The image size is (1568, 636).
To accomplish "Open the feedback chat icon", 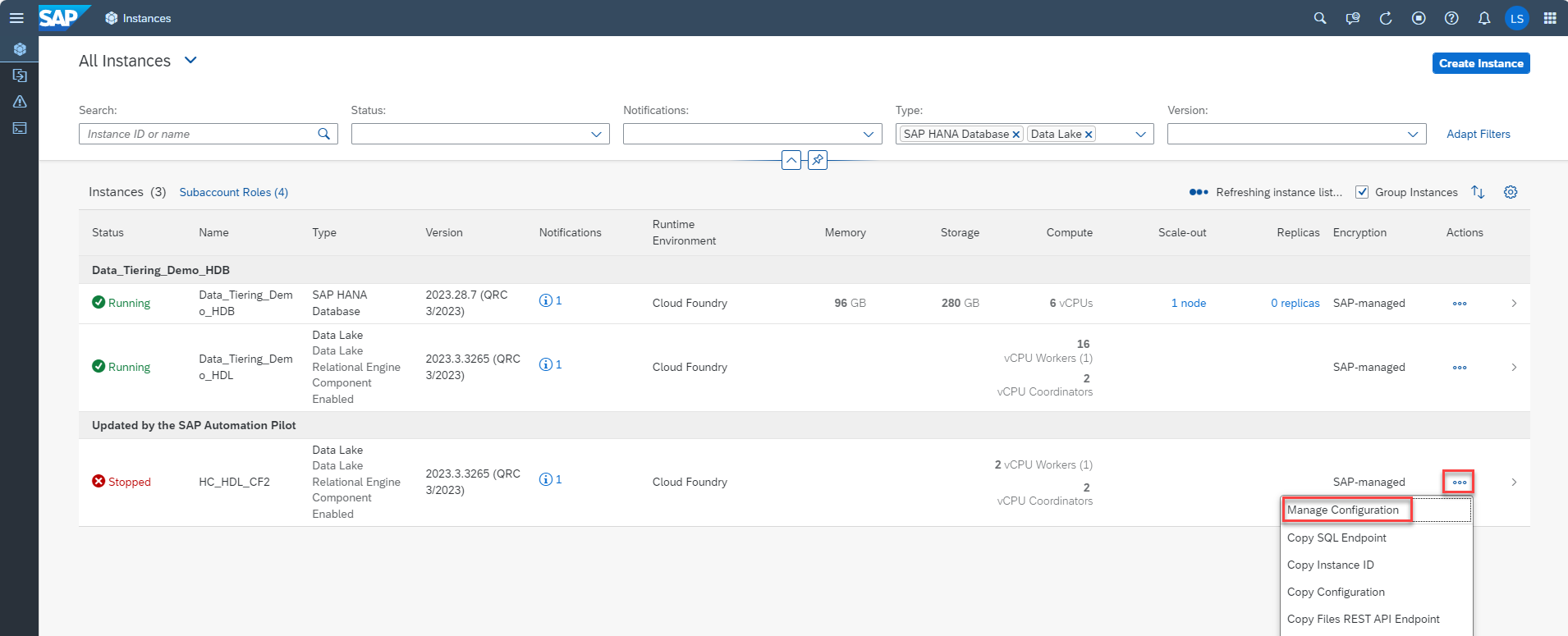I will pyautogui.click(x=1353, y=18).
